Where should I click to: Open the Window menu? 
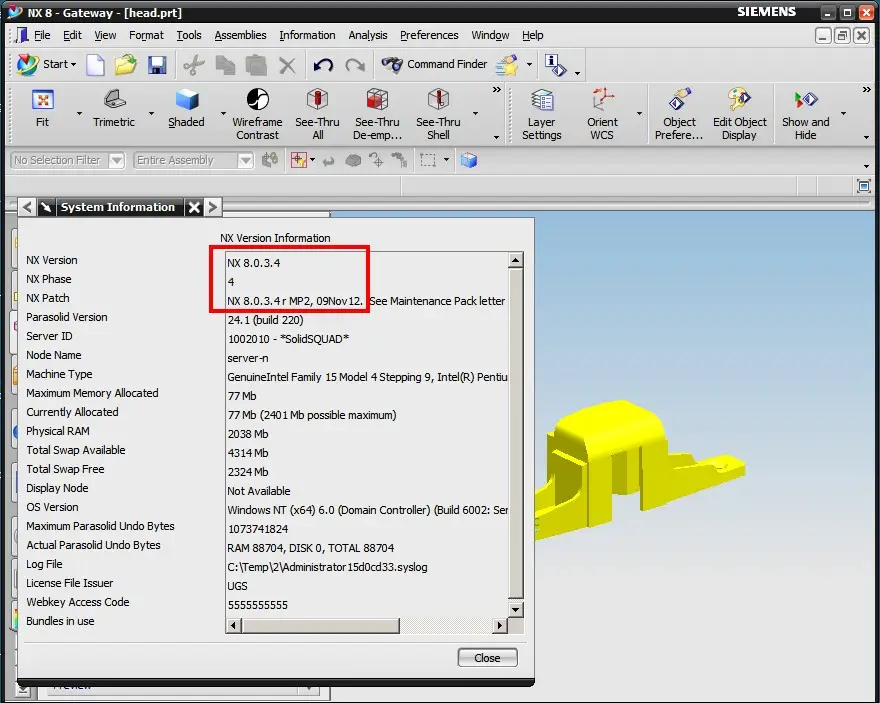click(x=490, y=35)
